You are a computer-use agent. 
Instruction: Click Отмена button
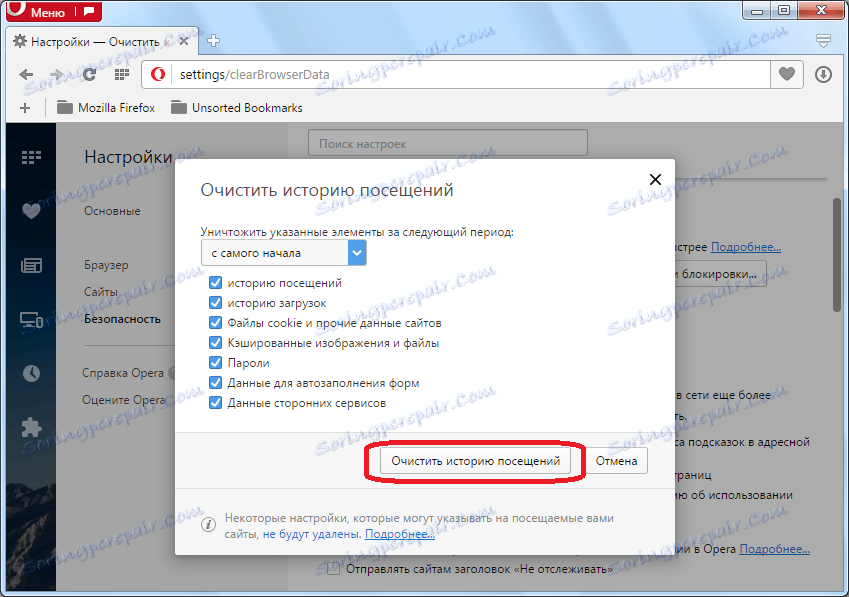616,461
